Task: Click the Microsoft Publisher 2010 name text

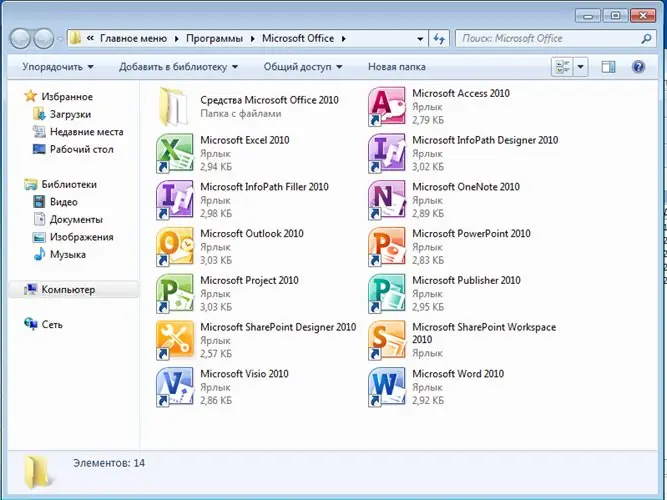Action: [x=466, y=280]
